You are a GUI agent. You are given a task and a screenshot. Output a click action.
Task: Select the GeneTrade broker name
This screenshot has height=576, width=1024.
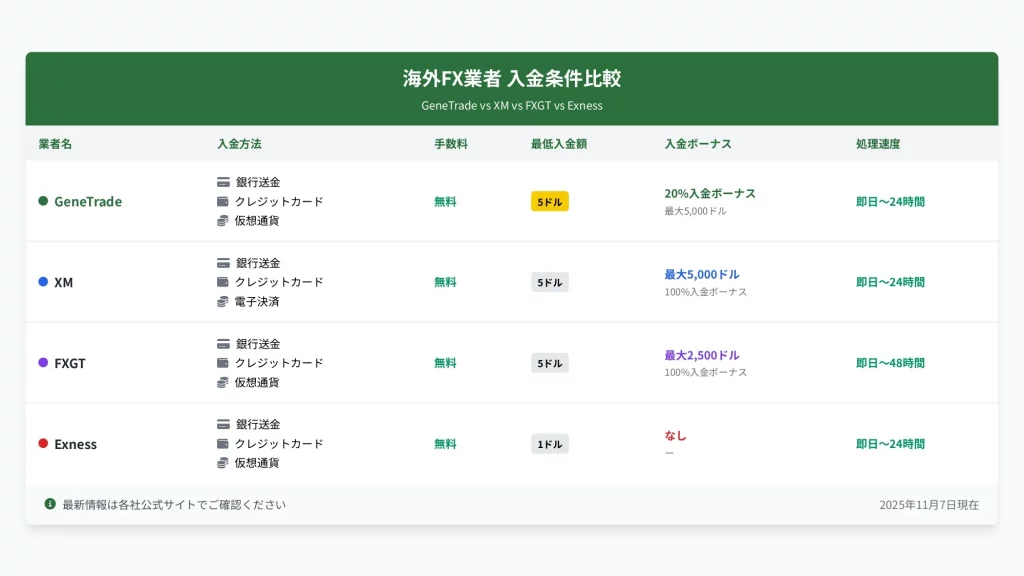(88, 201)
